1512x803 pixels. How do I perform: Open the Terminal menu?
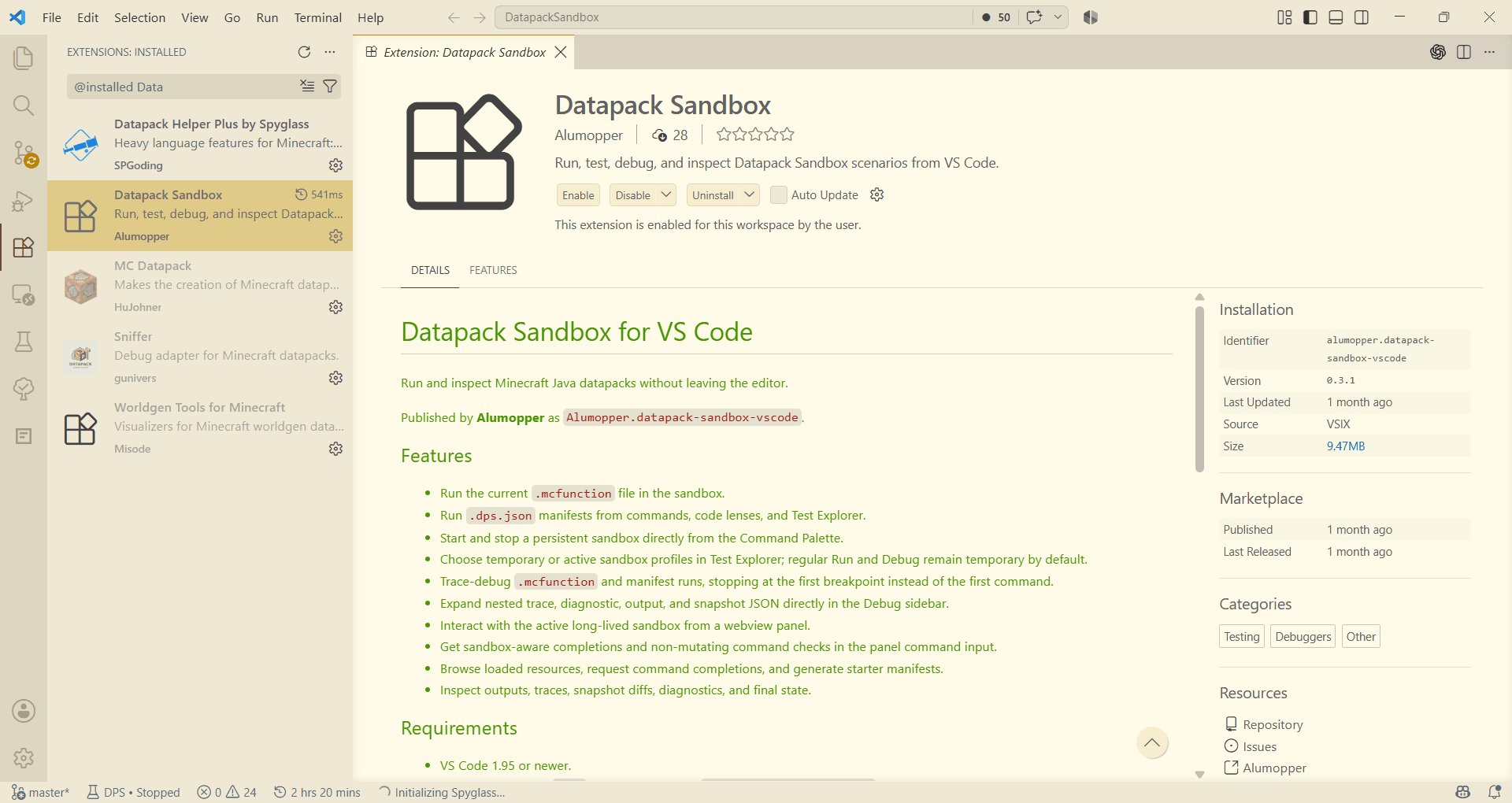click(x=318, y=17)
